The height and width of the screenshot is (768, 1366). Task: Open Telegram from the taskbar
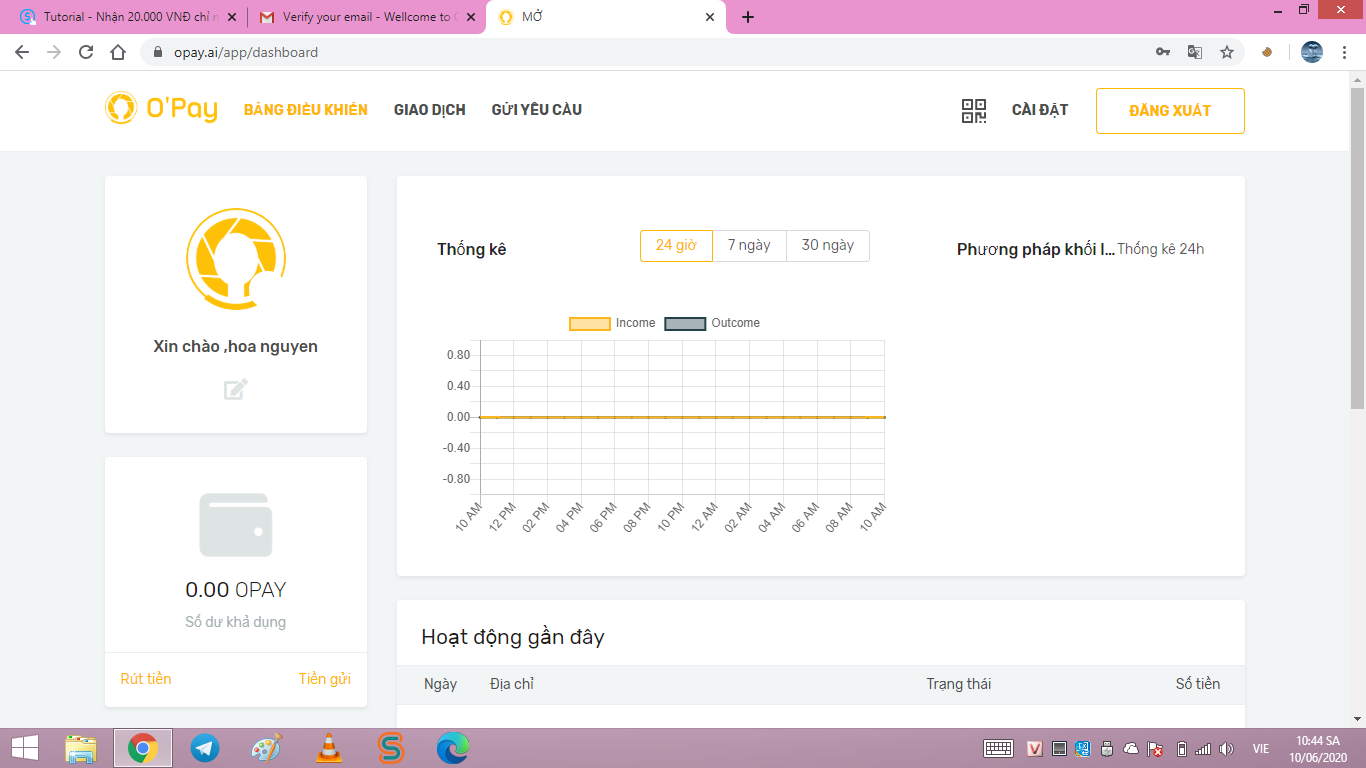[x=205, y=748]
